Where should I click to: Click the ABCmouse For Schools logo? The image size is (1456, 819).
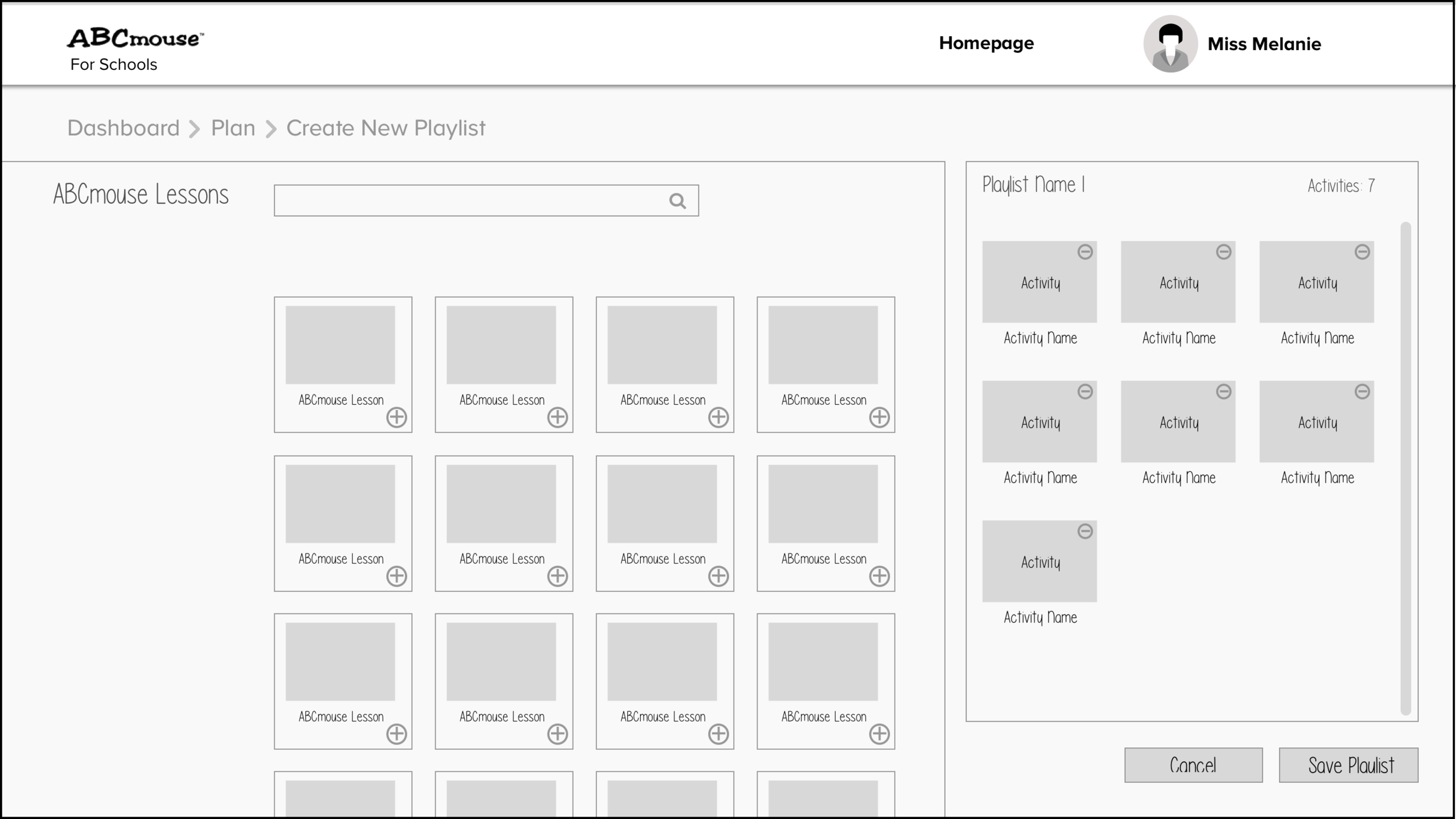click(135, 50)
